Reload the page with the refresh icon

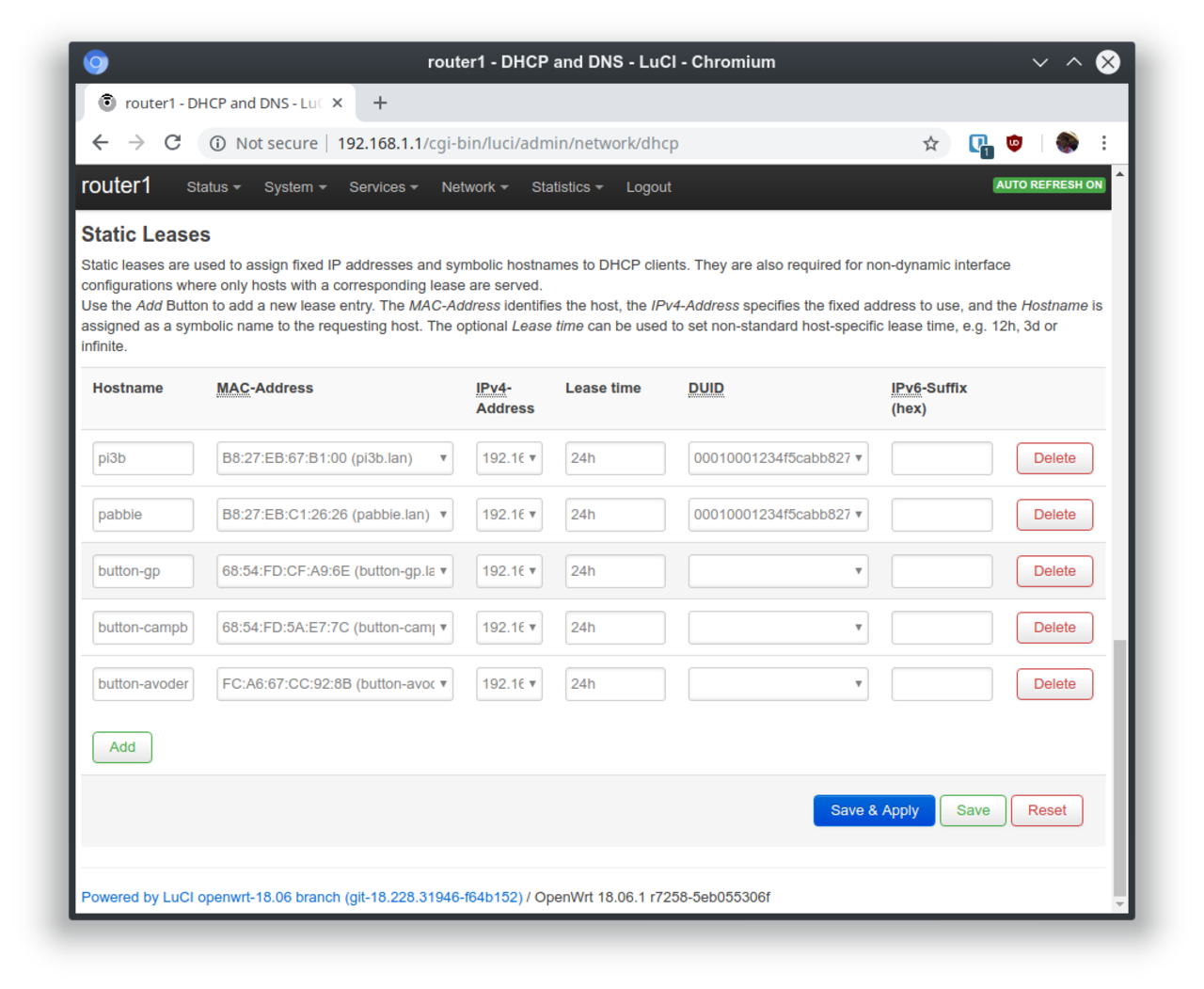point(172,143)
